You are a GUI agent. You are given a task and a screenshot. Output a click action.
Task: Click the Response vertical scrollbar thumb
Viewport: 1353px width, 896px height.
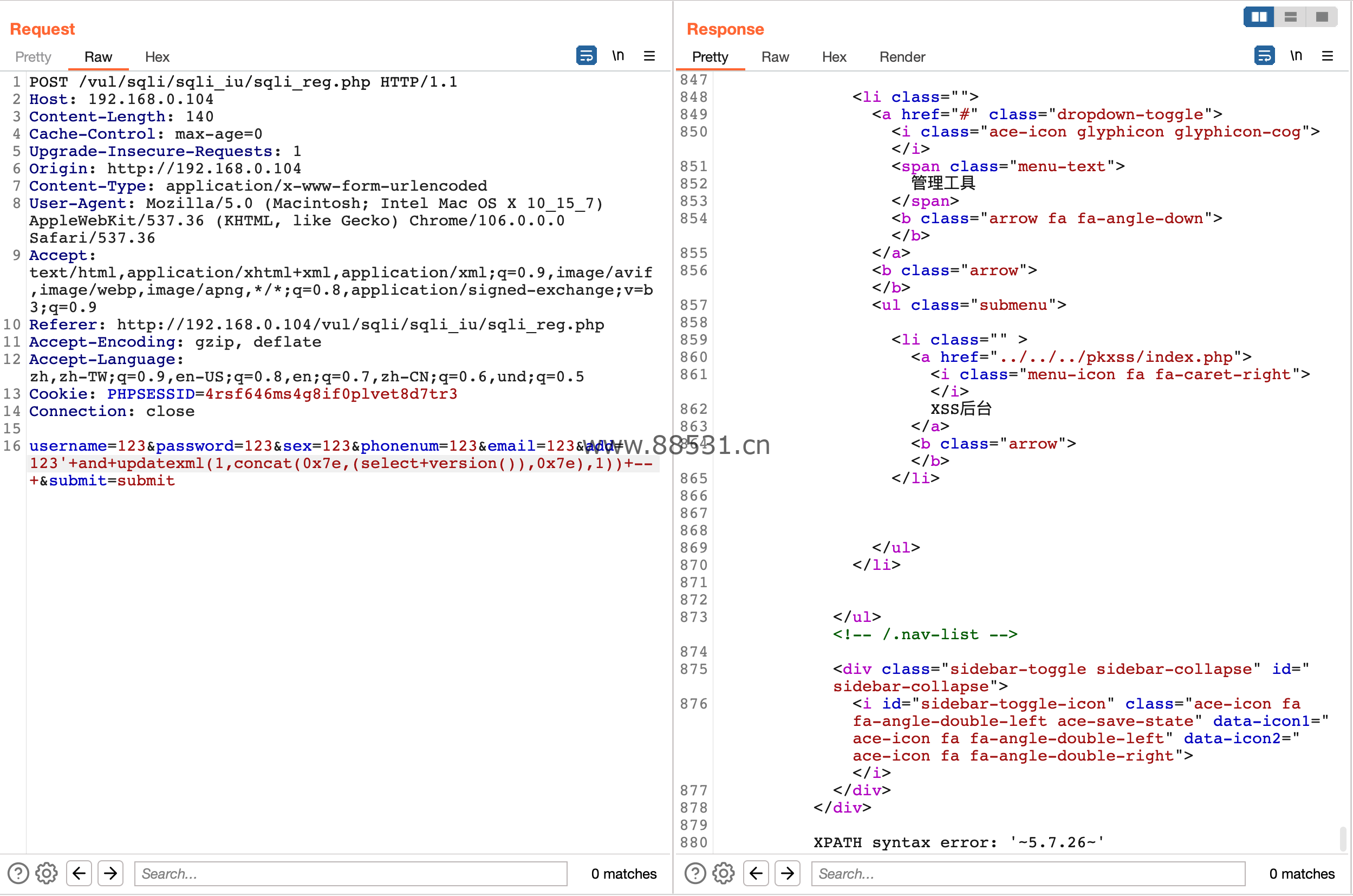point(1343,838)
